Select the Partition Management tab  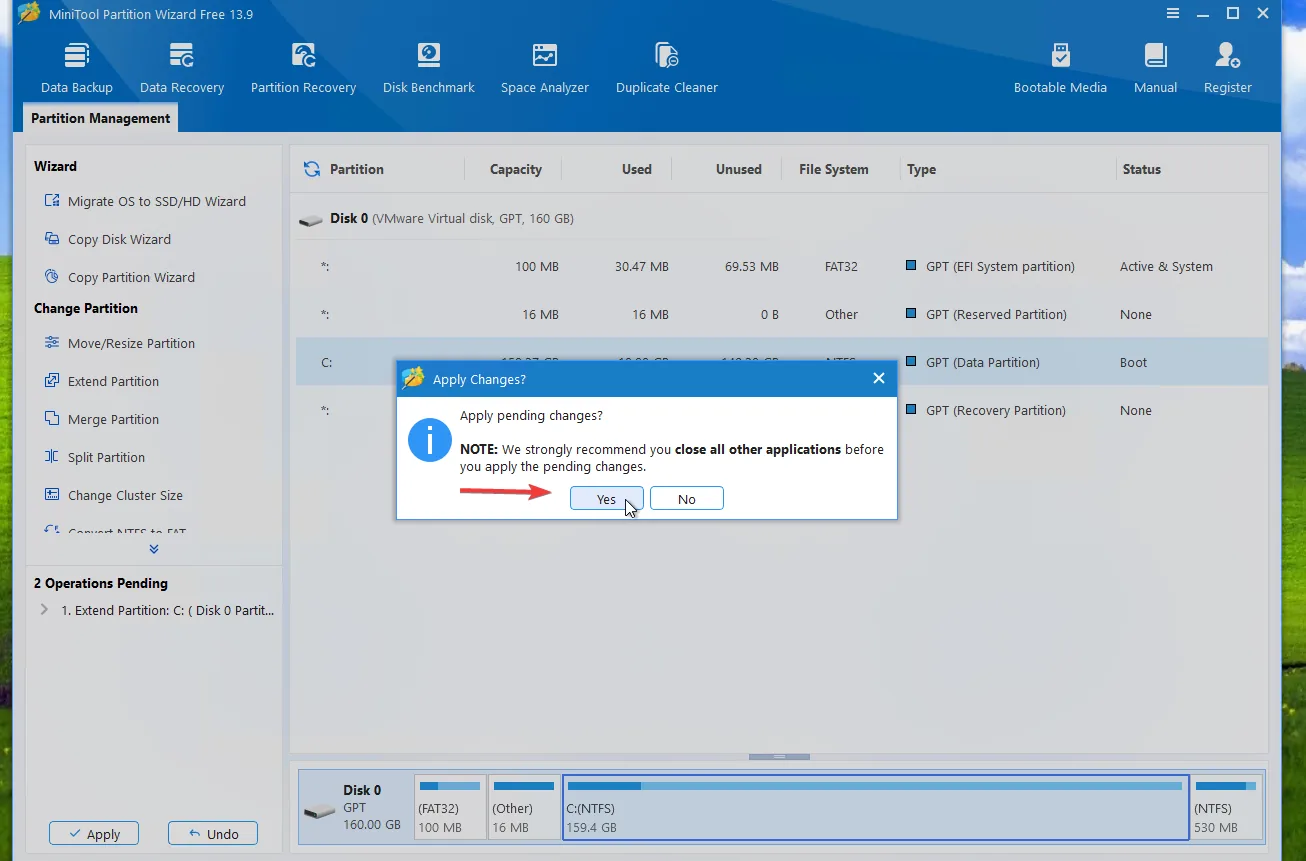tap(100, 118)
